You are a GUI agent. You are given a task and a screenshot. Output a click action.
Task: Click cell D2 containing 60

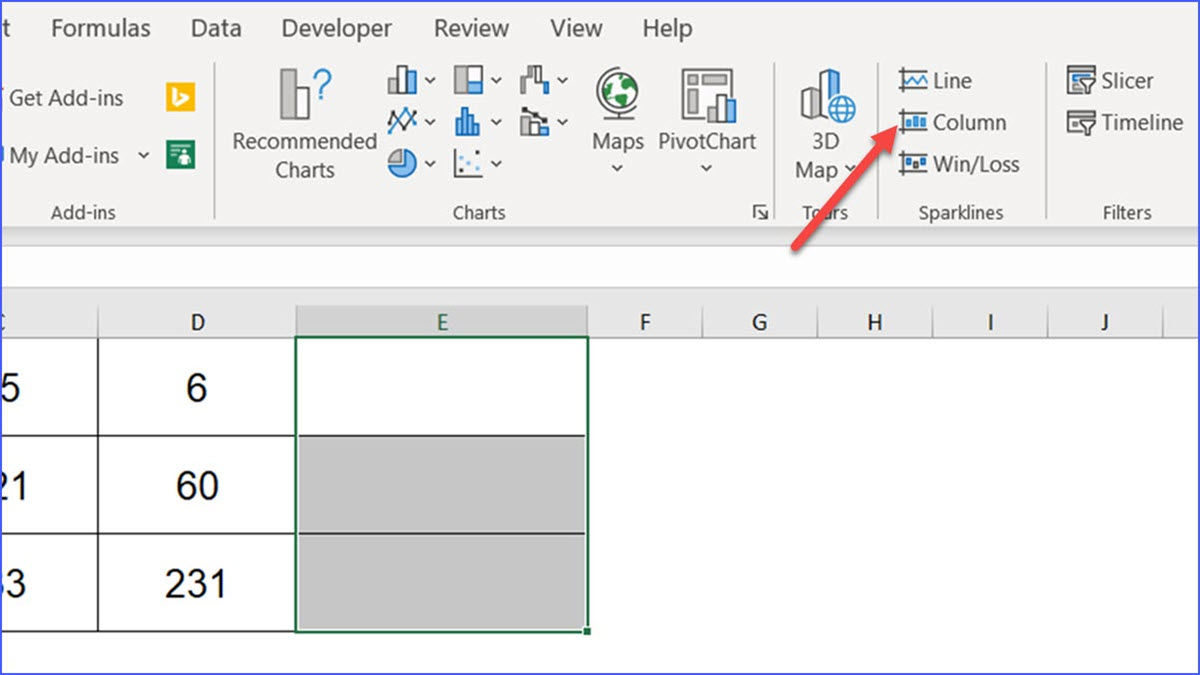pyautogui.click(x=197, y=485)
